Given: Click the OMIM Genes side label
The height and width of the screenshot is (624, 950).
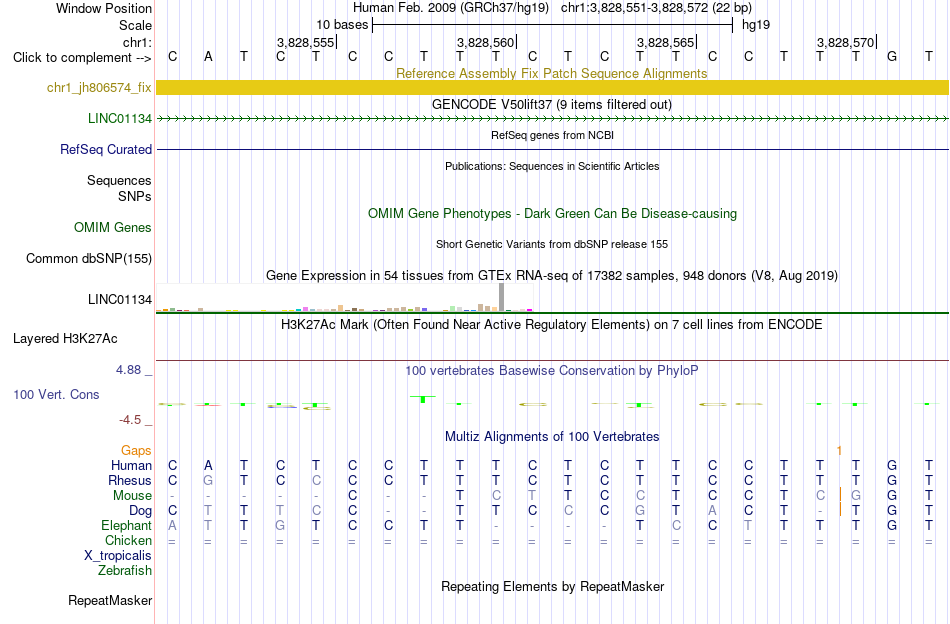Looking at the screenshot, I should coord(113,227).
